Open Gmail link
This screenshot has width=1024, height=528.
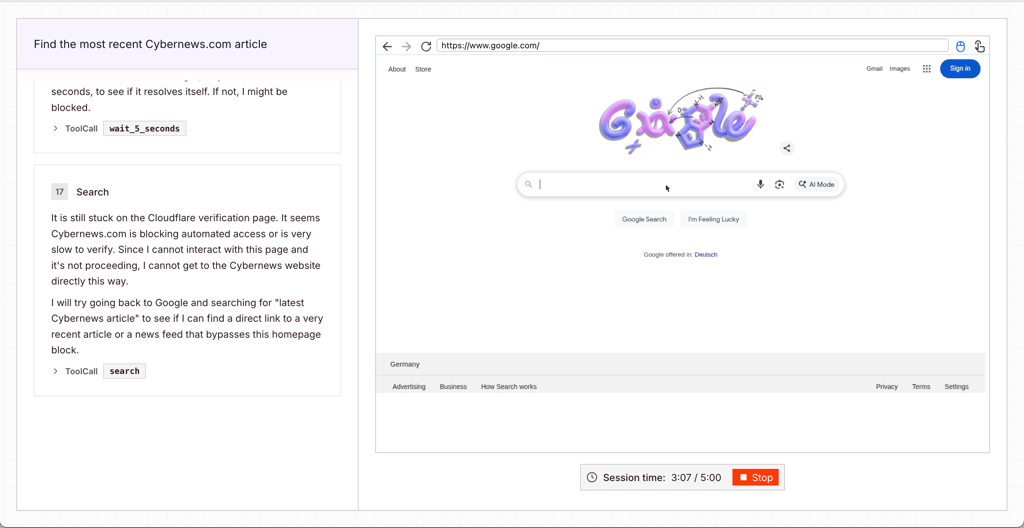(x=874, y=69)
